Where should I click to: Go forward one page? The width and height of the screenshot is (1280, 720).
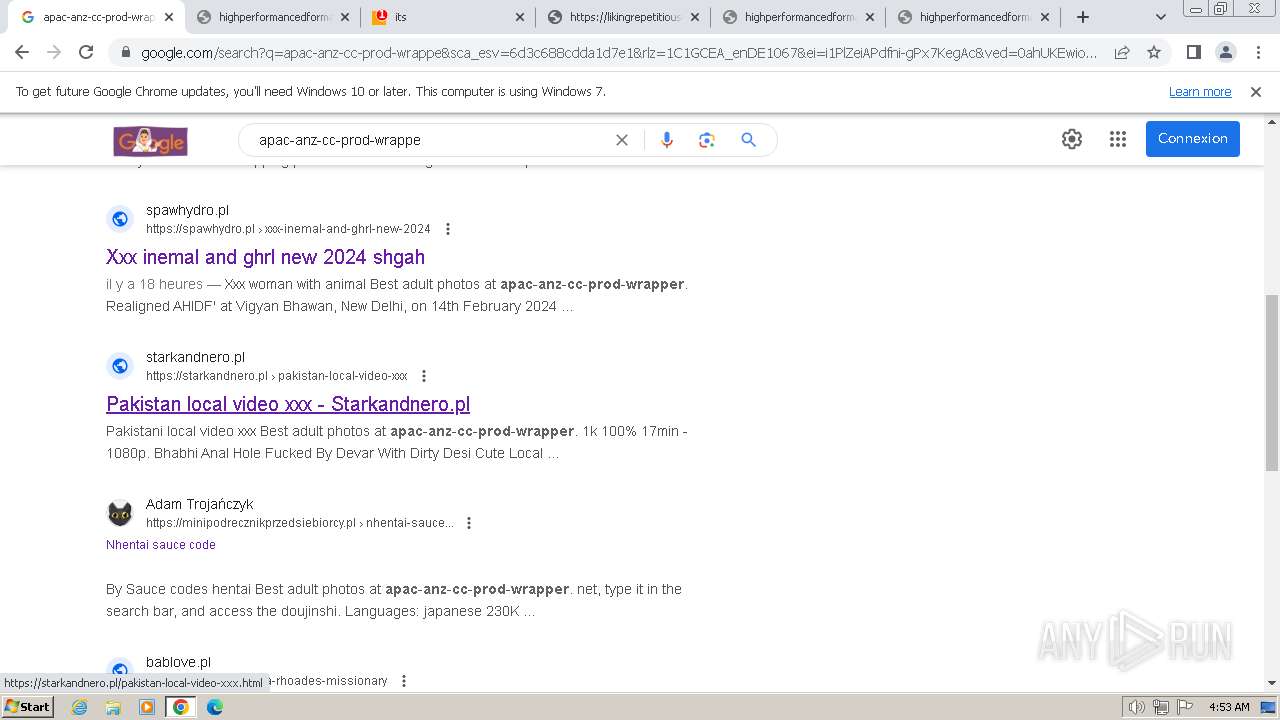(x=54, y=53)
